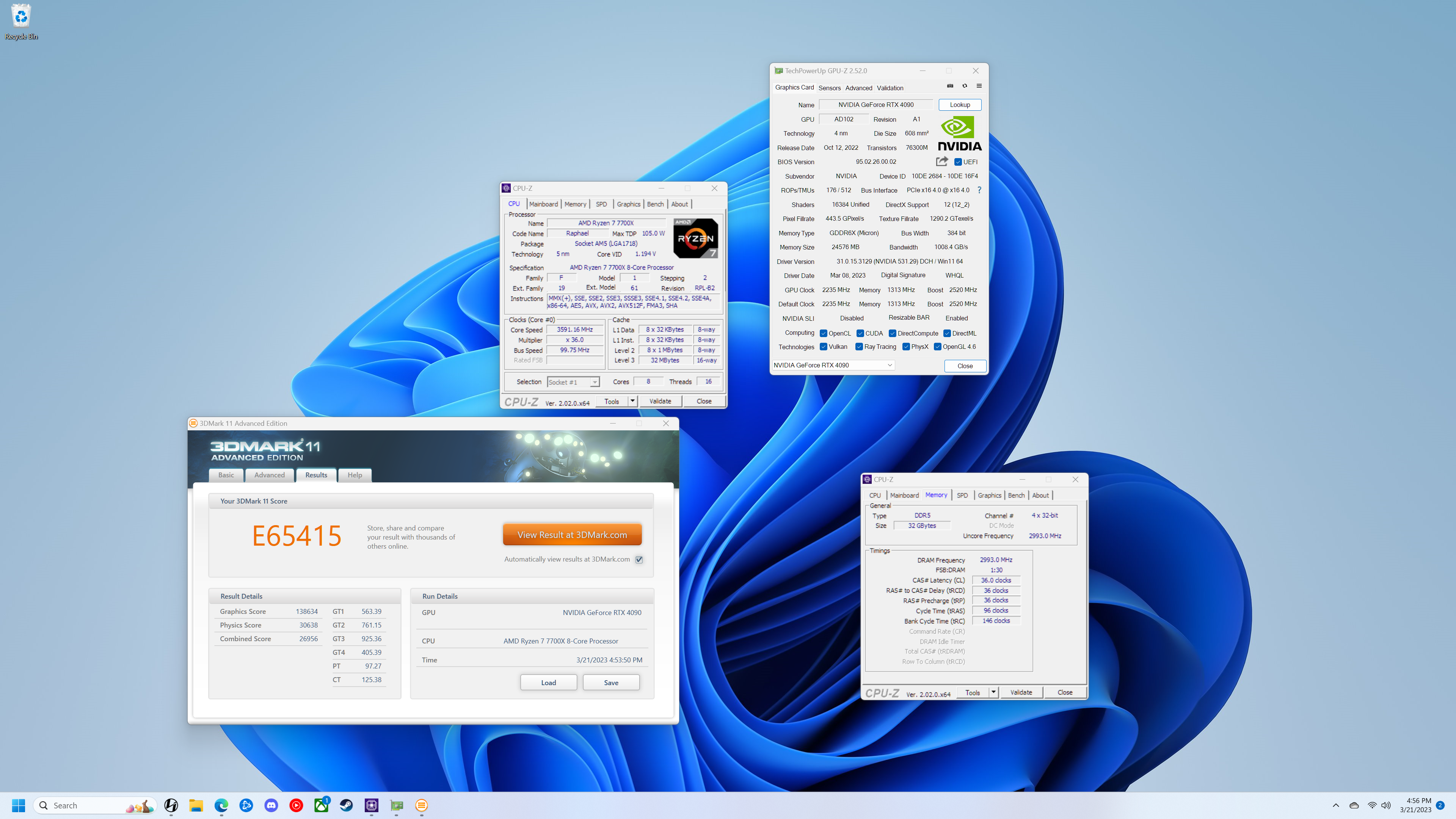This screenshot has height=819, width=1456.
Task: Click Validate in the CPU-Z Memory window
Action: point(1021,692)
